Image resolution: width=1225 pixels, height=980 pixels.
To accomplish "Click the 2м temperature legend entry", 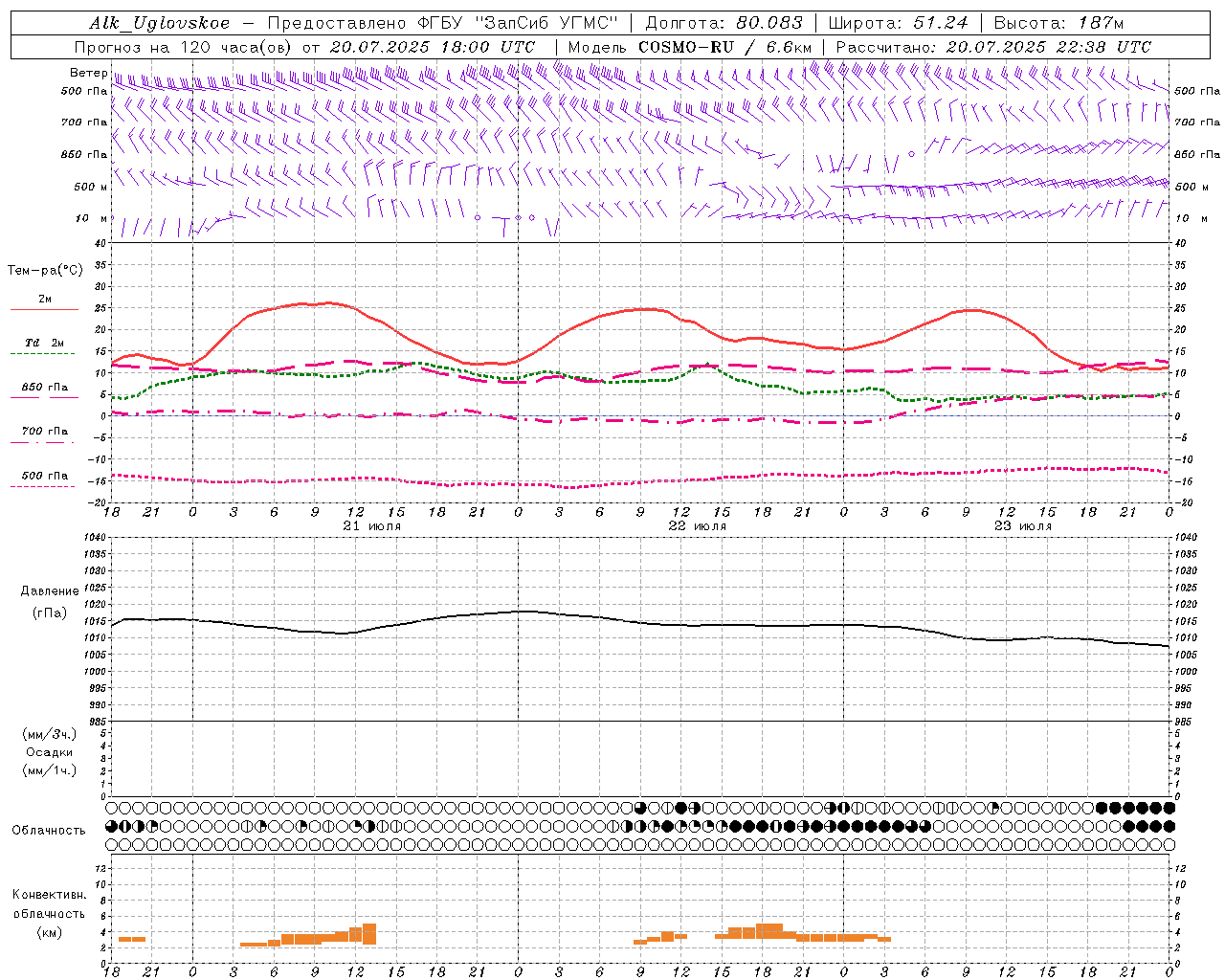I will [x=44, y=300].
